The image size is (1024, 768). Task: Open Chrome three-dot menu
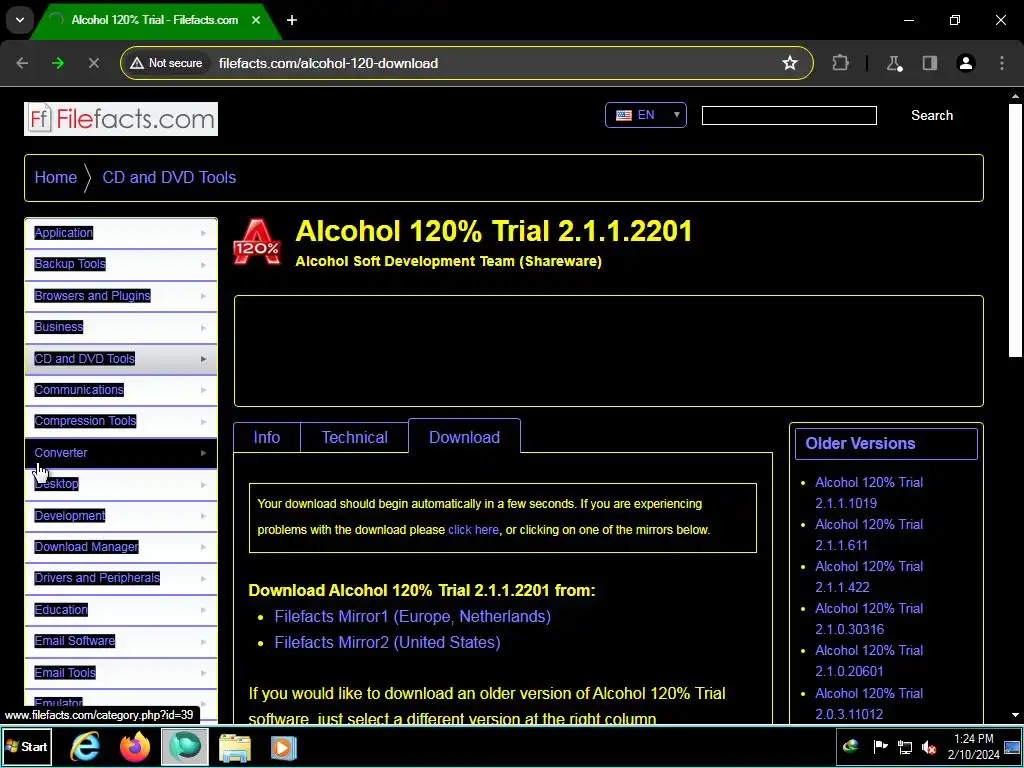coord(1002,63)
